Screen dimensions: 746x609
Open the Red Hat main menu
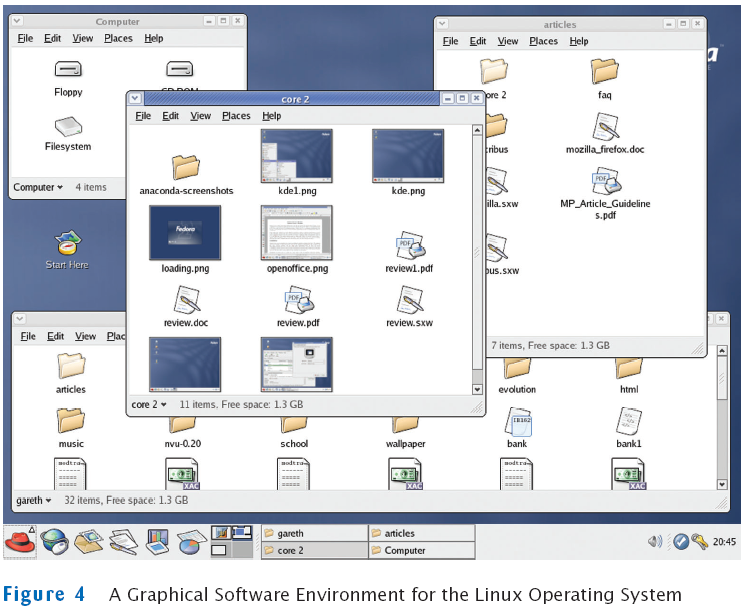[x=20, y=541]
